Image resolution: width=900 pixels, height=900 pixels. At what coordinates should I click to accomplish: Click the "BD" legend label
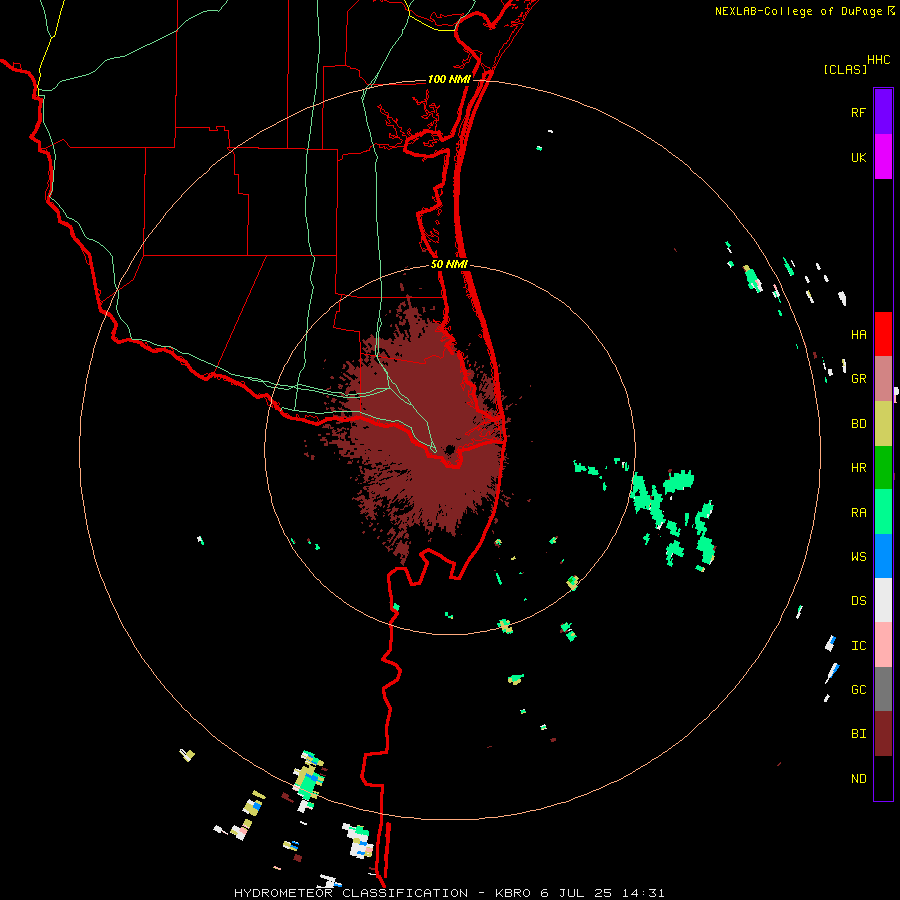tap(858, 424)
